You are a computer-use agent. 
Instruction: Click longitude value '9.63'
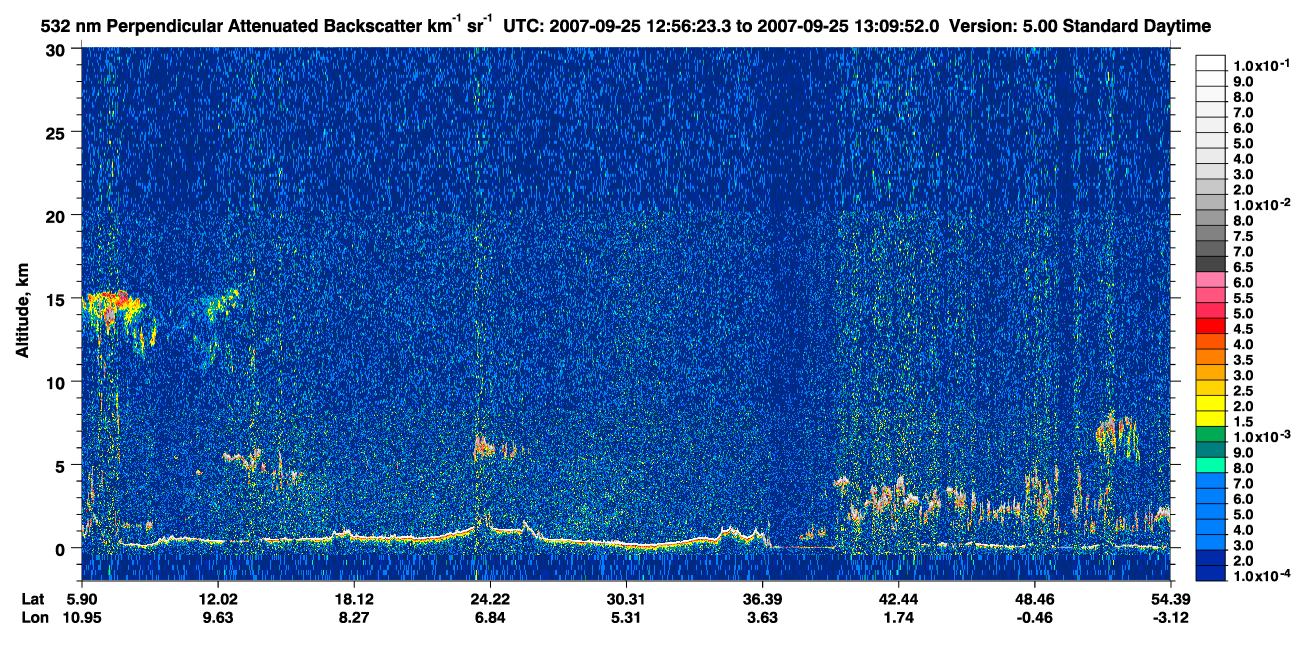pyautogui.click(x=218, y=618)
